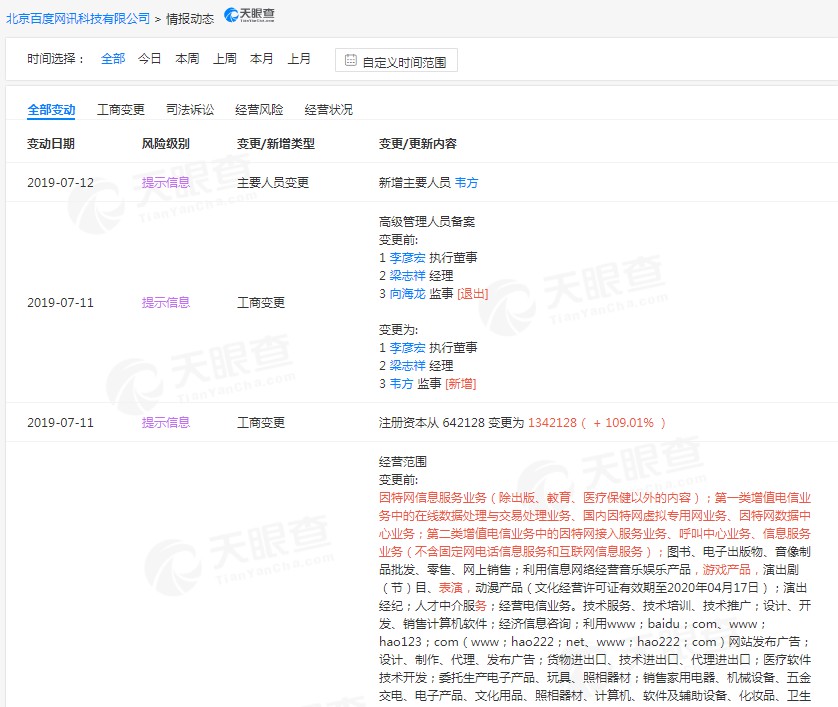
Task: Open 北京百度网讯科技有限公司 breadcrumb link
Action: point(78,19)
